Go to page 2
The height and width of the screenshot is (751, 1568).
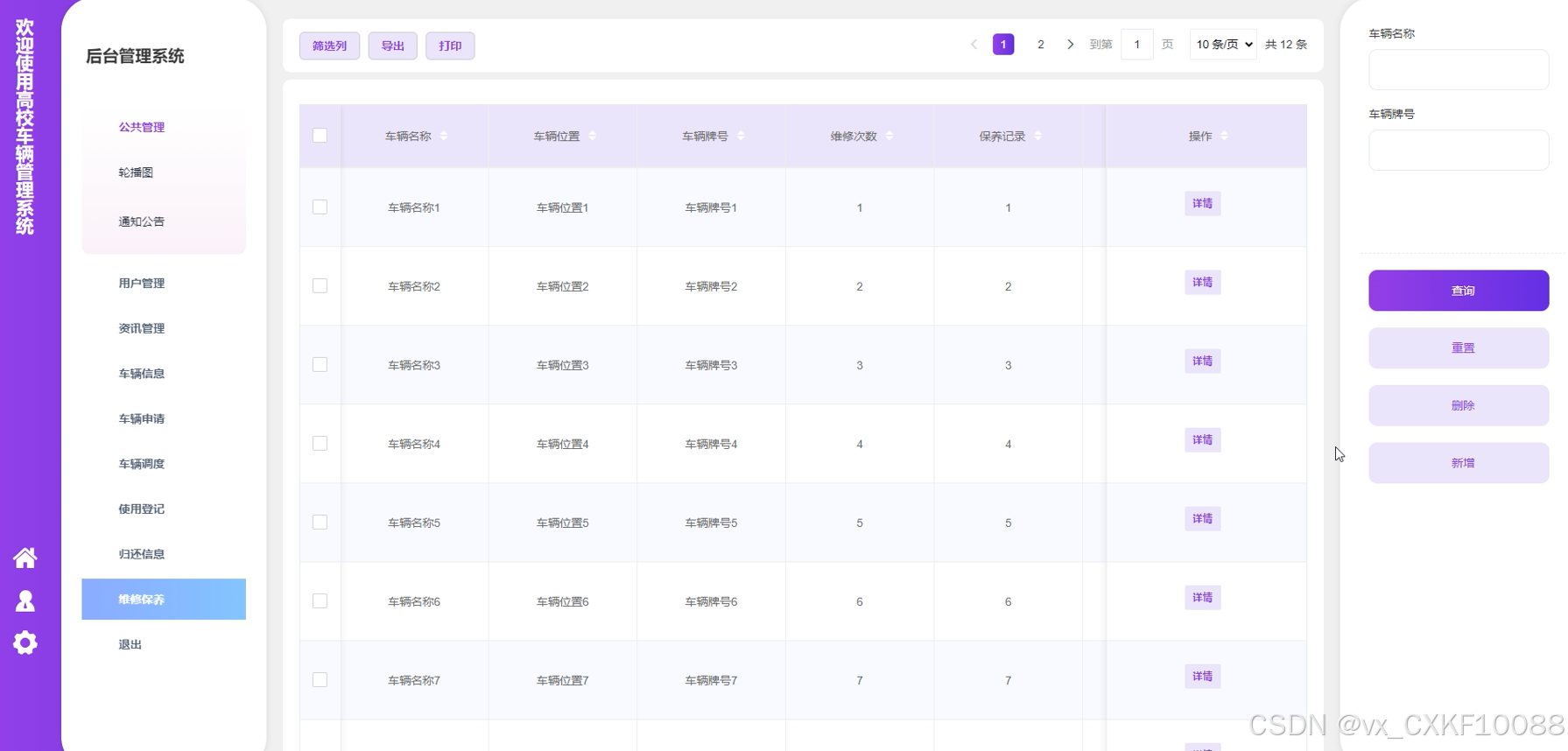[x=1041, y=45]
